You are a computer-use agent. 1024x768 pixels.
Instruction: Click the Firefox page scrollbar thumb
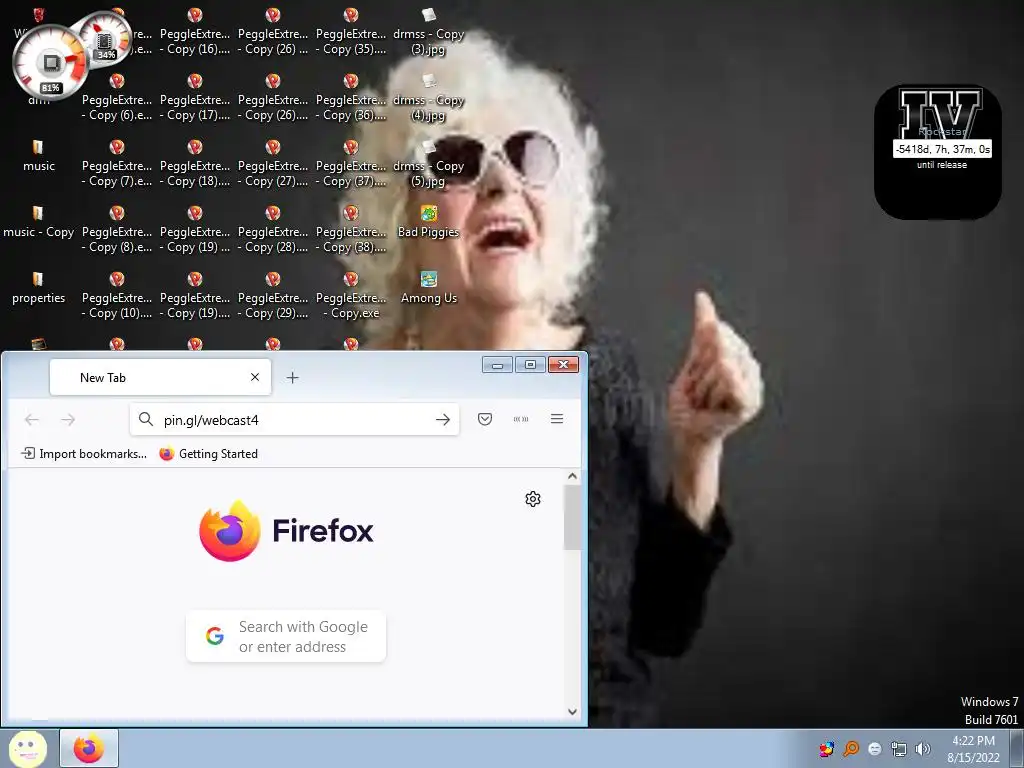(572, 517)
